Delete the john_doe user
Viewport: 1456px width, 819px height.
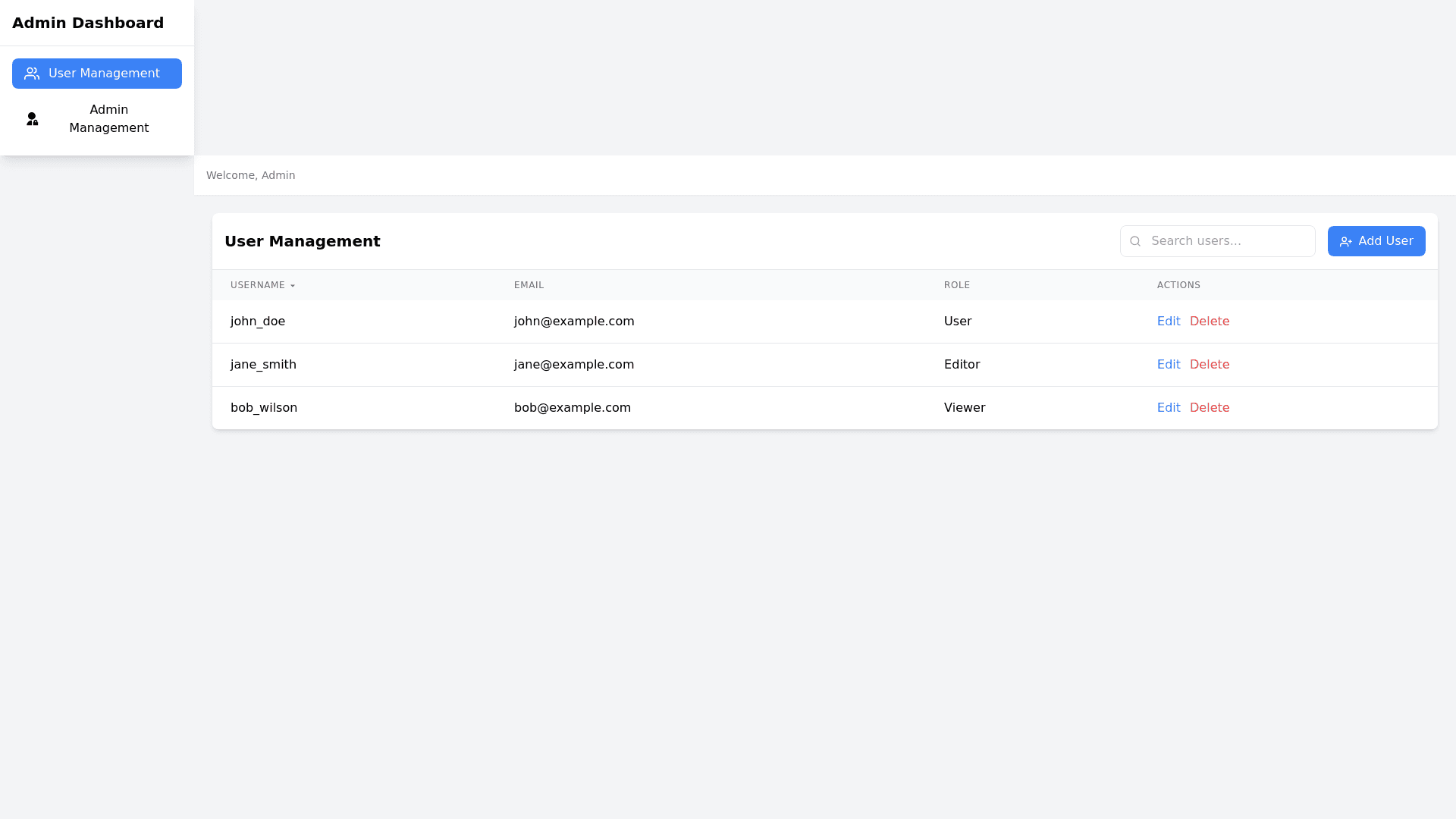click(1209, 322)
